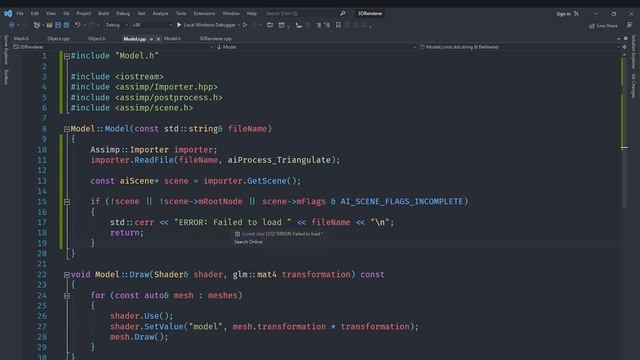Viewport: 640px width, 360px height.
Task: Click the step/indent toolbar icon
Action: [x=299, y=25]
